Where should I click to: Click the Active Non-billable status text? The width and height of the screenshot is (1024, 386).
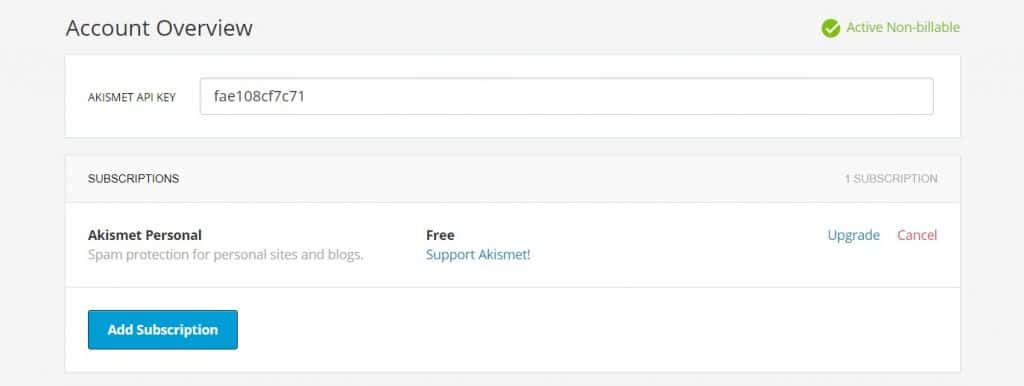tap(903, 27)
